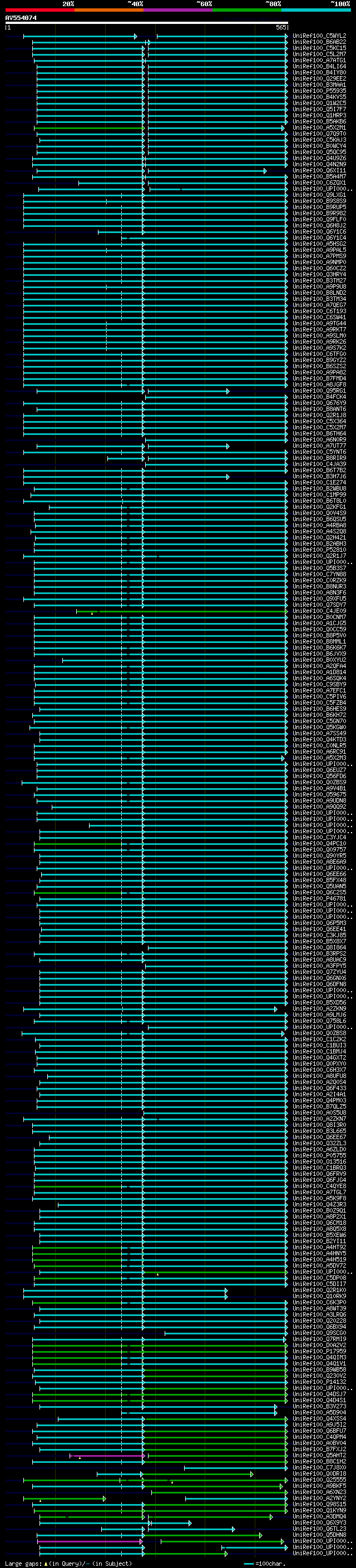Open hit UniRef100_Q6EUZ7
The height and width of the screenshot is (1568, 356).
click(x=319, y=770)
